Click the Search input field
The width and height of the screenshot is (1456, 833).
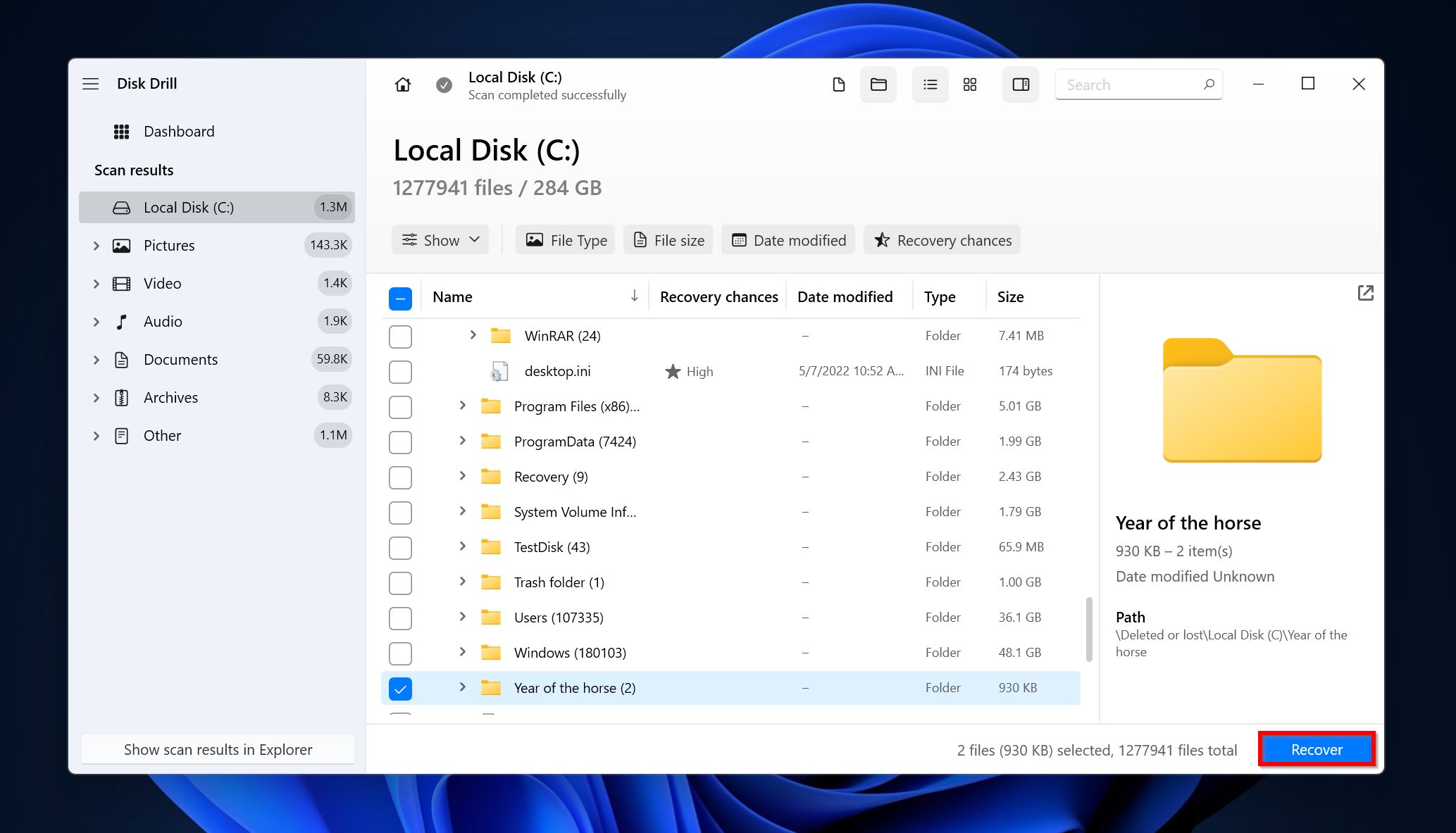click(x=1136, y=83)
